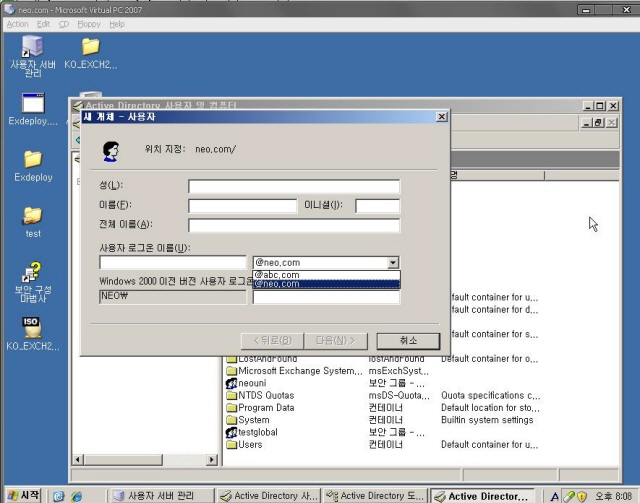Click the 다음(N) next button
640x503 pixels.
pos(336,341)
